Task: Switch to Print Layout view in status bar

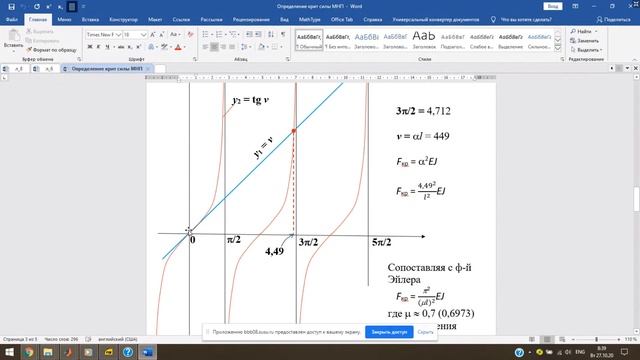Action: point(547,339)
